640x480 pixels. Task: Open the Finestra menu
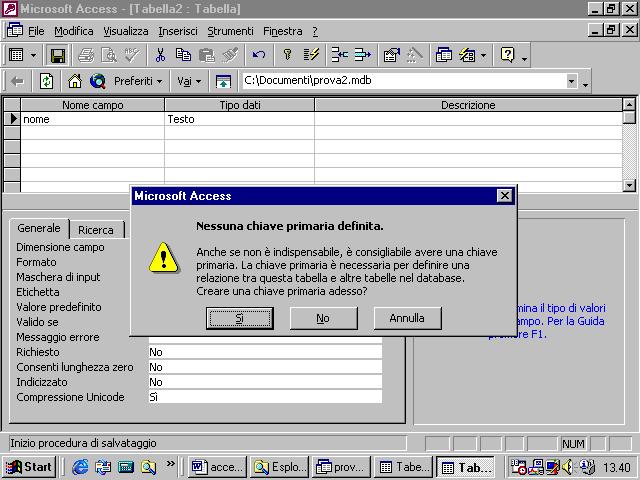tap(283, 31)
